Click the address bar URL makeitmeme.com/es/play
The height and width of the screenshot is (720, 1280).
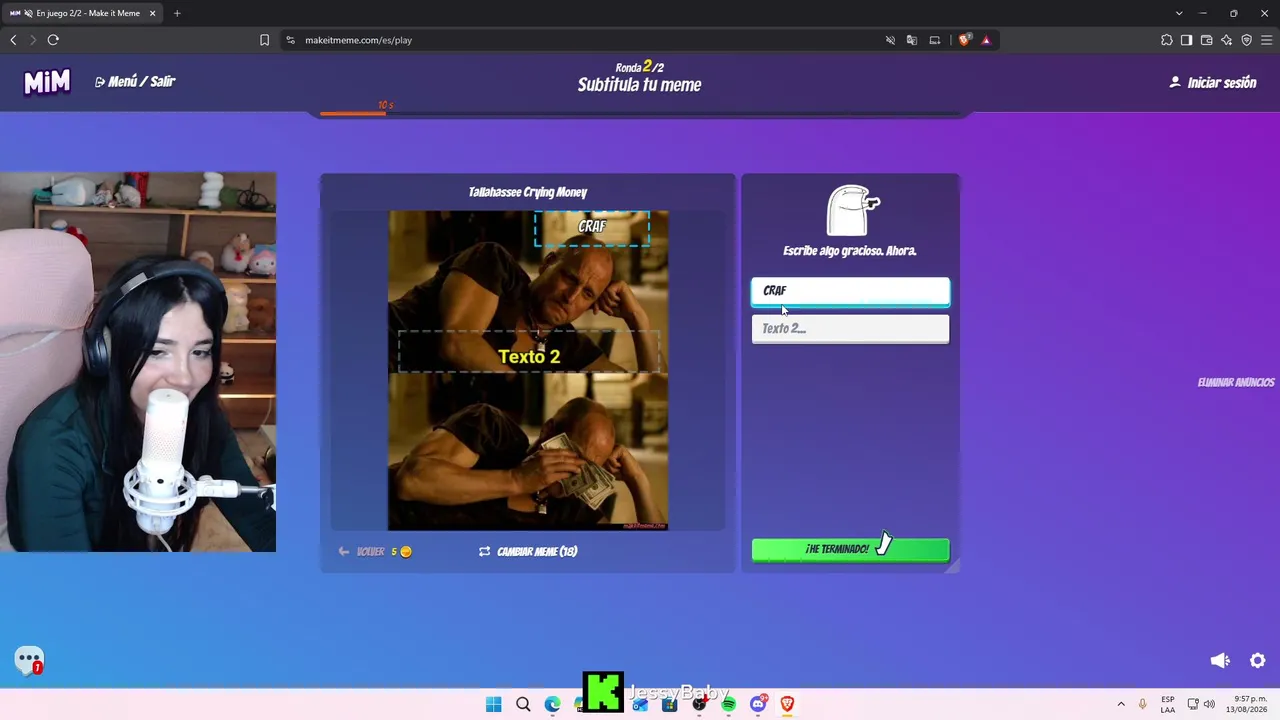tap(359, 40)
